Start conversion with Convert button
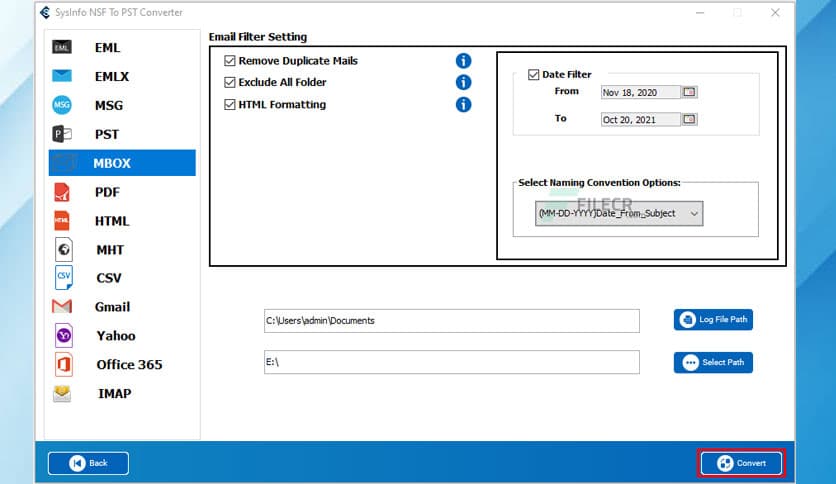 pyautogui.click(x=741, y=463)
